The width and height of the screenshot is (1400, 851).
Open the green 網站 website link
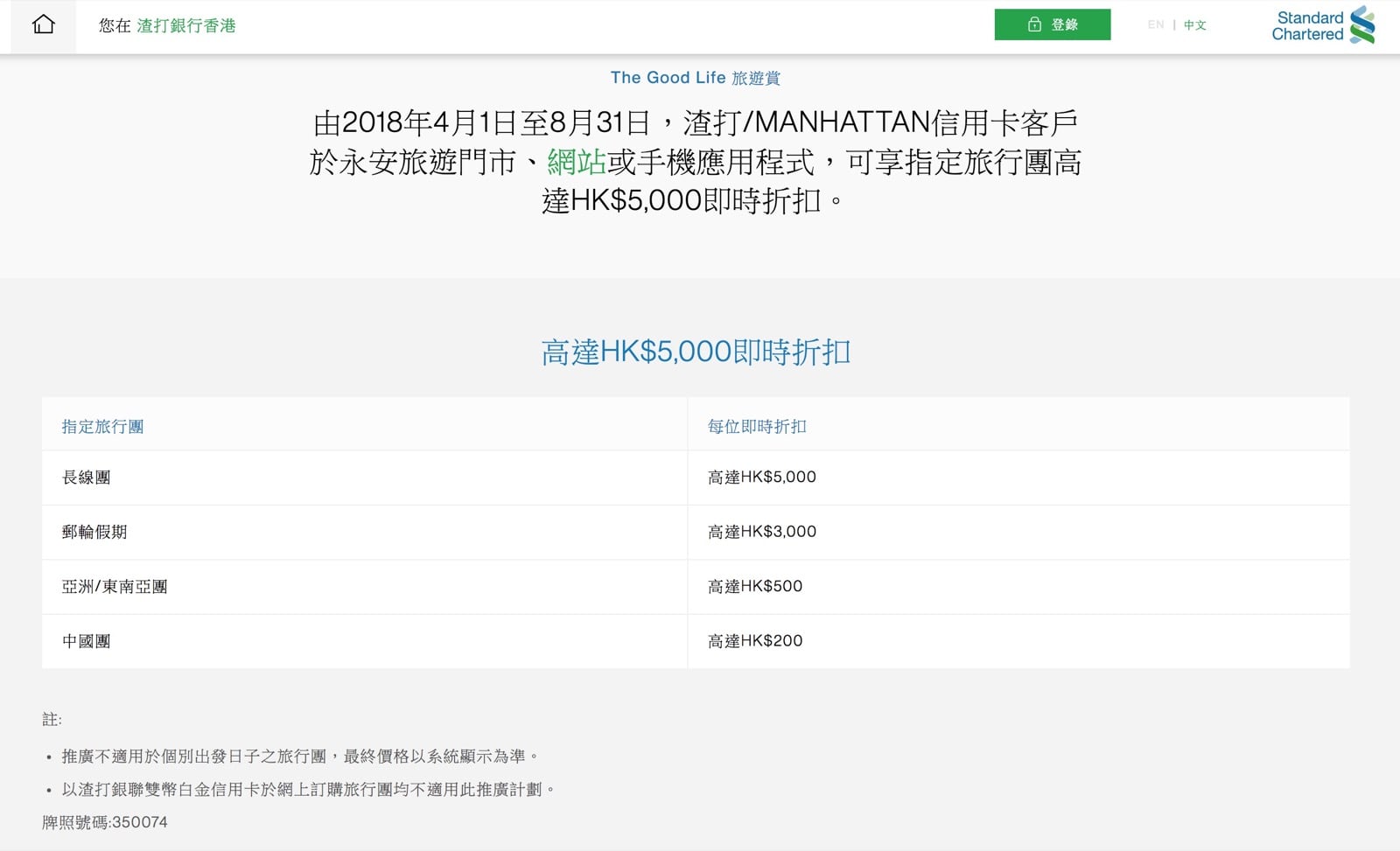(577, 162)
